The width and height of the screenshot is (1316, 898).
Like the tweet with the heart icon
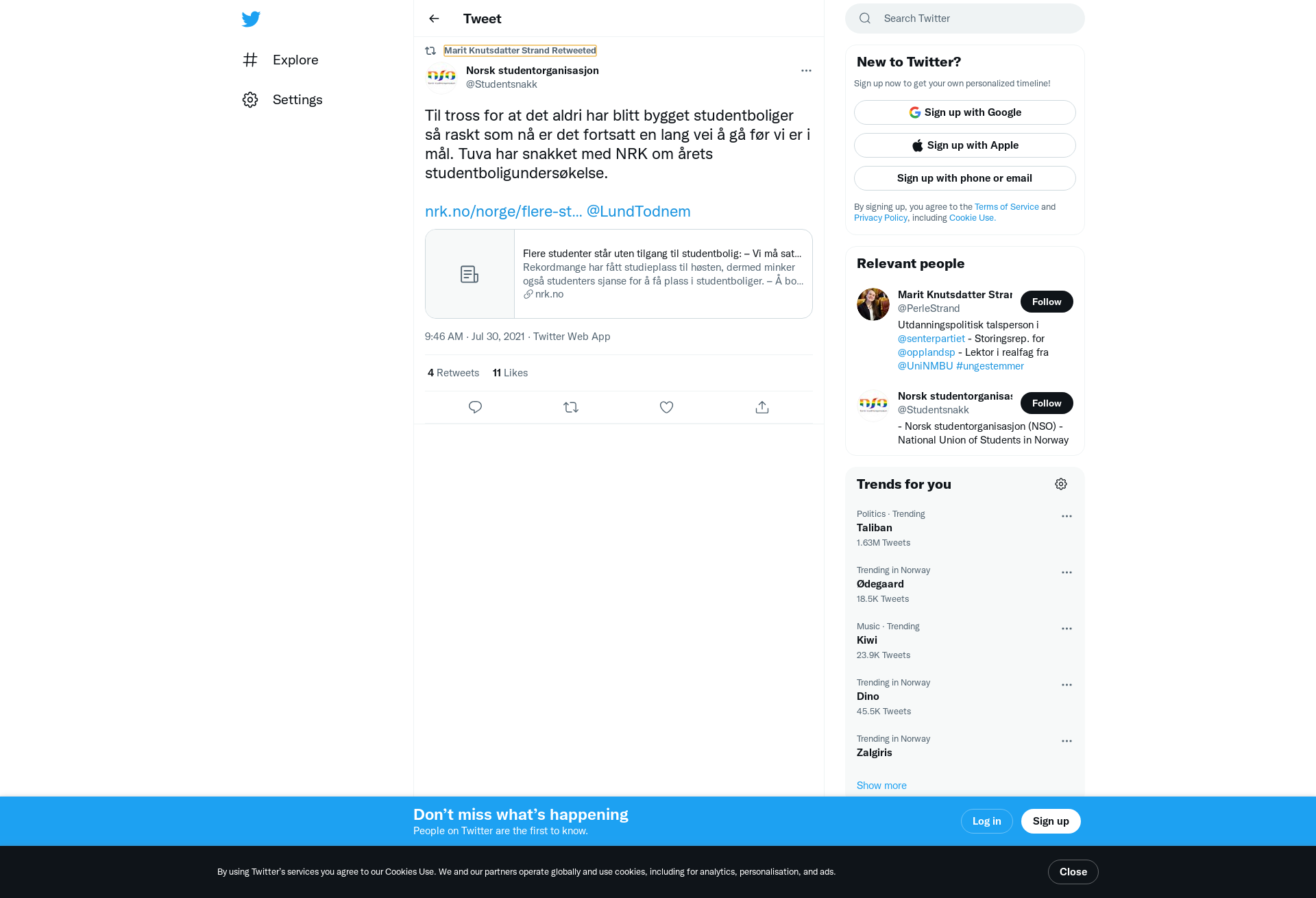click(x=666, y=407)
